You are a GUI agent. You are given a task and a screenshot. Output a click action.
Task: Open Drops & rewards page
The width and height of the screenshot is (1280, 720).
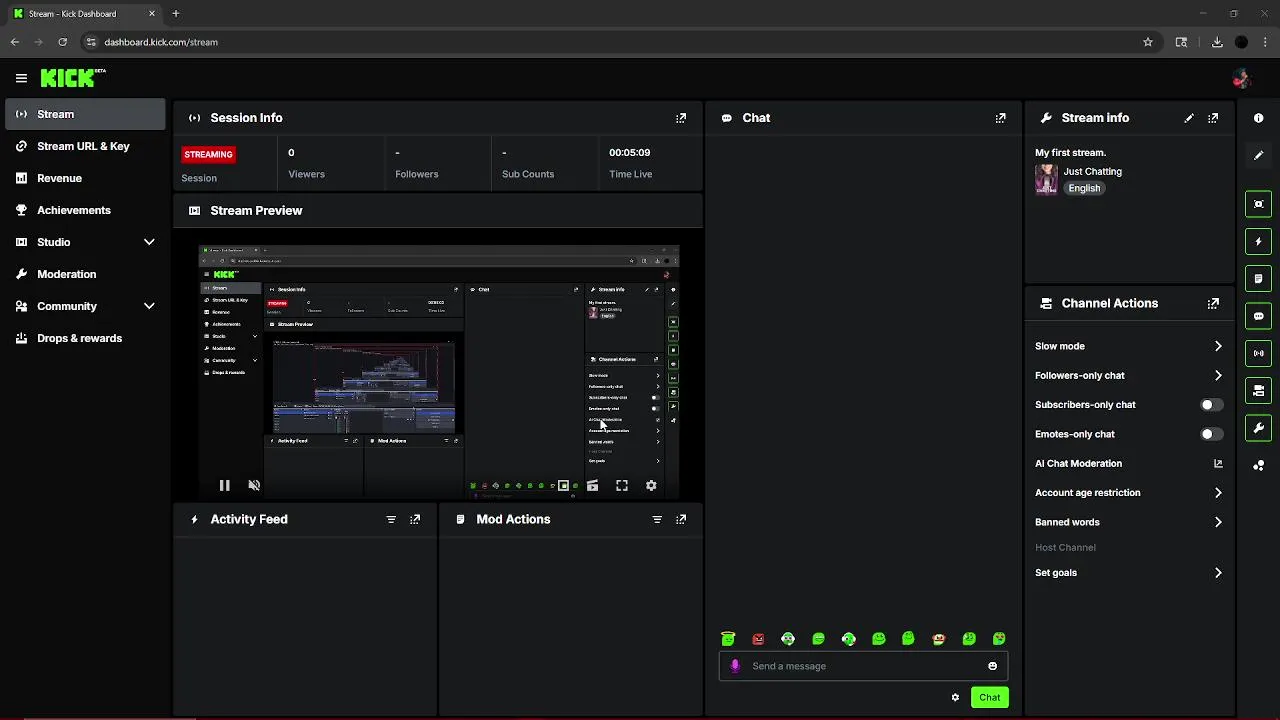tap(85, 338)
